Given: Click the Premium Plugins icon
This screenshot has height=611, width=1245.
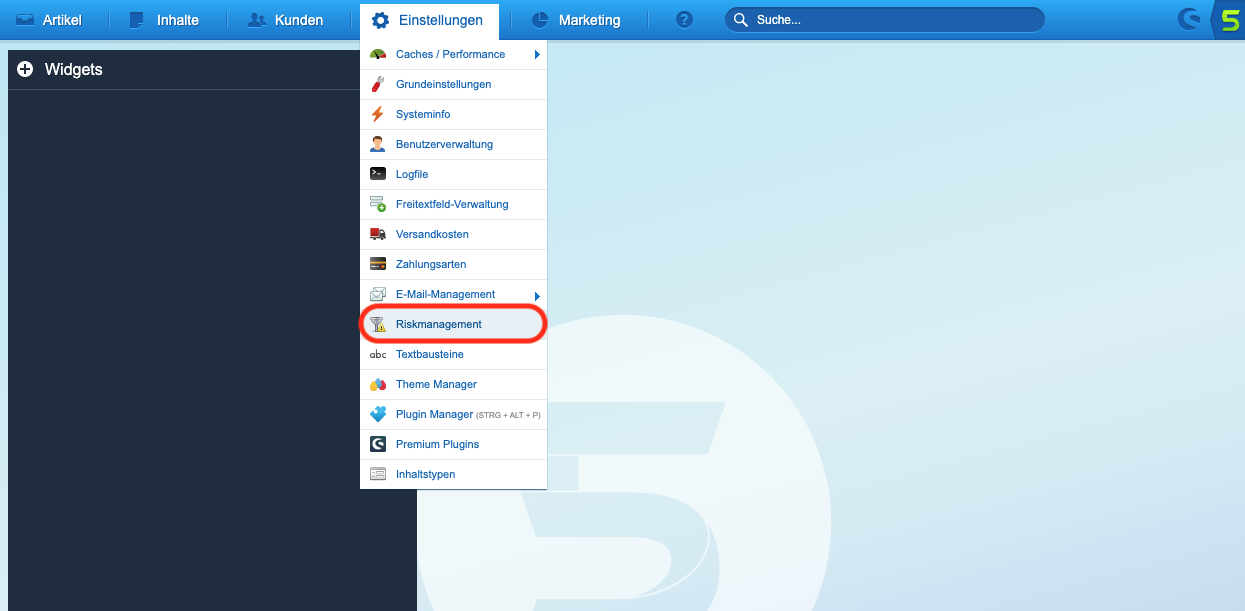Looking at the screenshot, I should tap(378, 444).
